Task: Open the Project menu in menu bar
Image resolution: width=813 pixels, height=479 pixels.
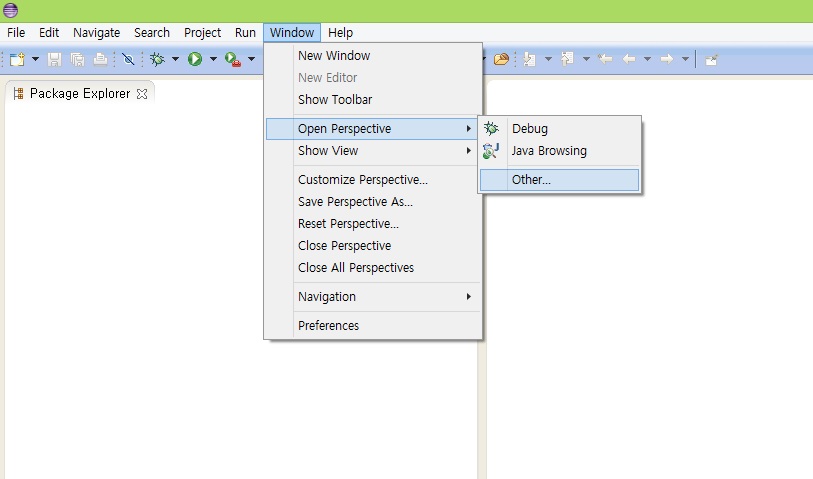Action: pos(202,33)
